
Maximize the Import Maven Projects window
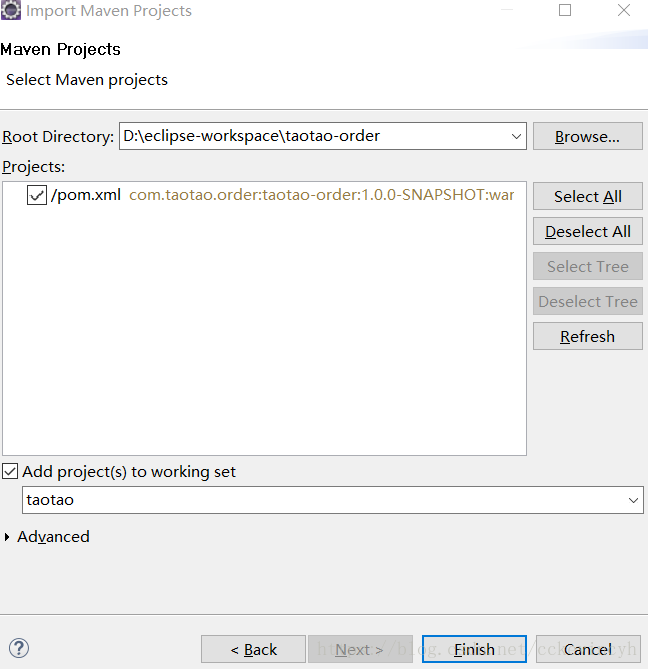tap(565, 10)
